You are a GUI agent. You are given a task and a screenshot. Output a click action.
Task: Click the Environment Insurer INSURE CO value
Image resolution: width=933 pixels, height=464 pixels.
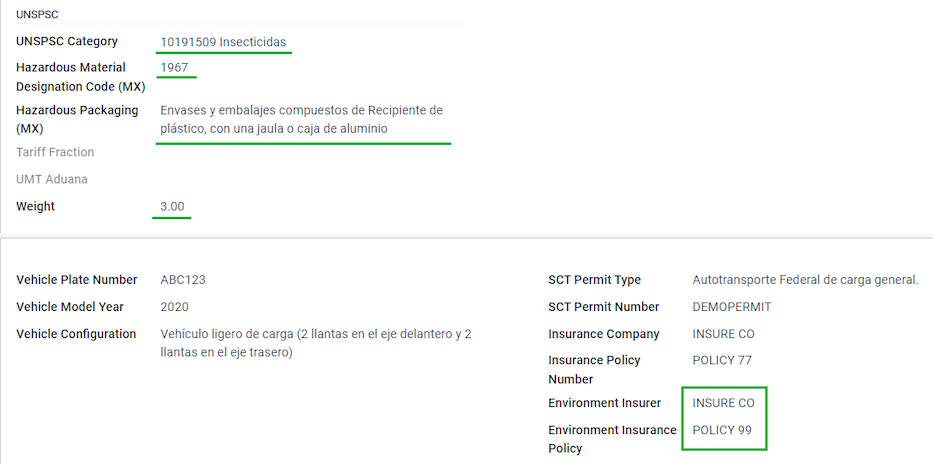724,403
